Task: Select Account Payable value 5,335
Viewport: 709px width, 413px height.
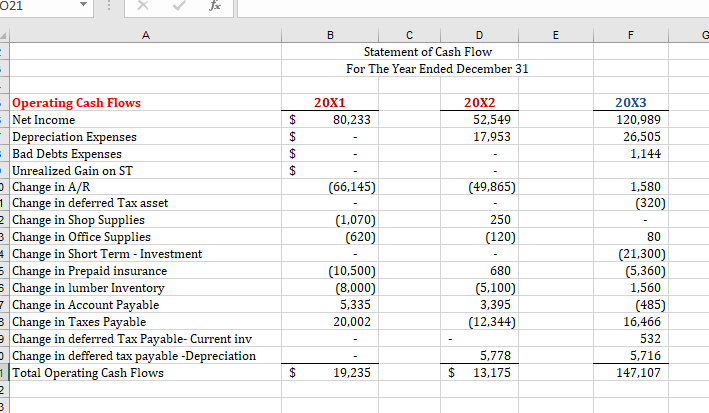Action: point(330,305)
